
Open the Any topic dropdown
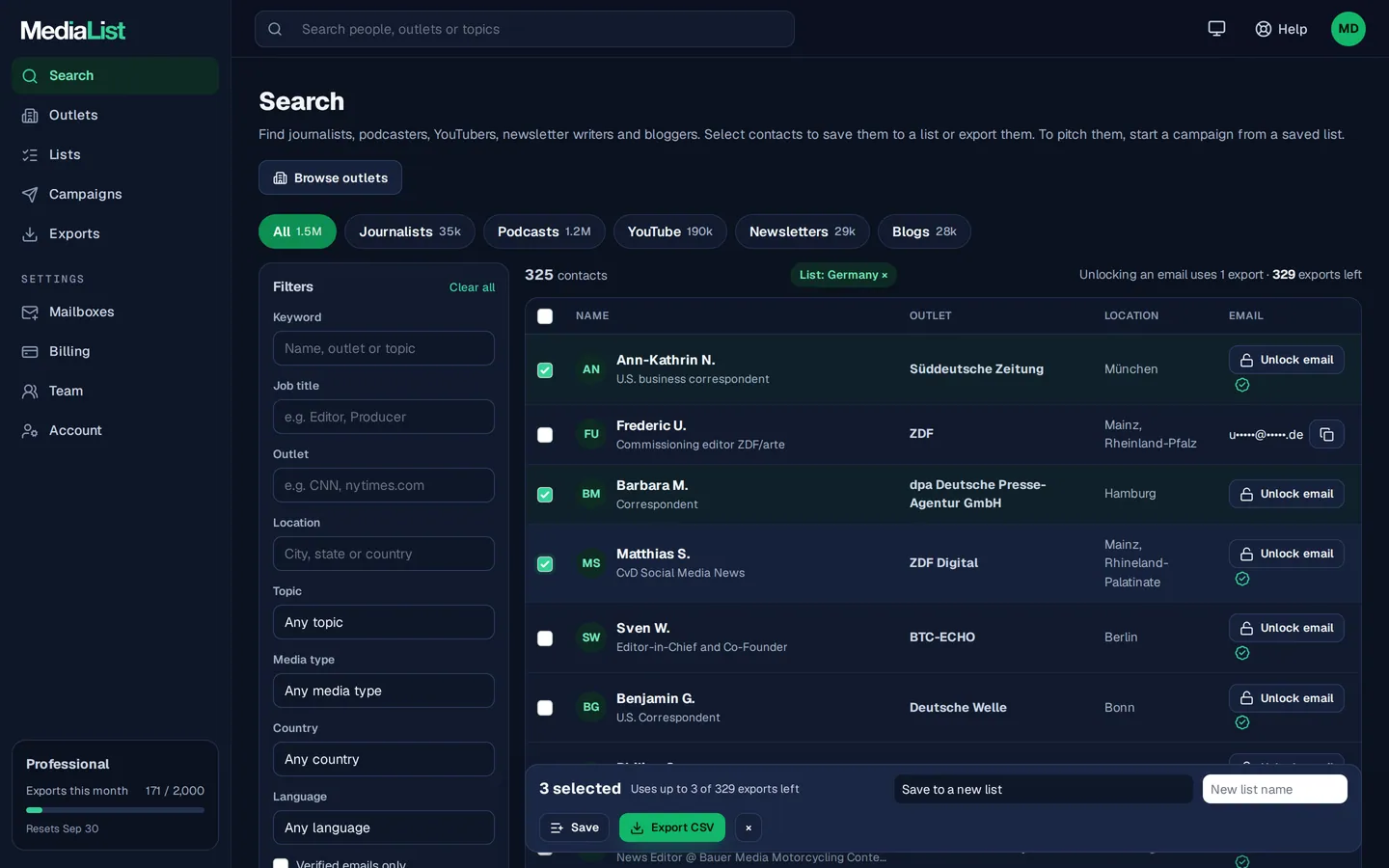coord(384,622)
